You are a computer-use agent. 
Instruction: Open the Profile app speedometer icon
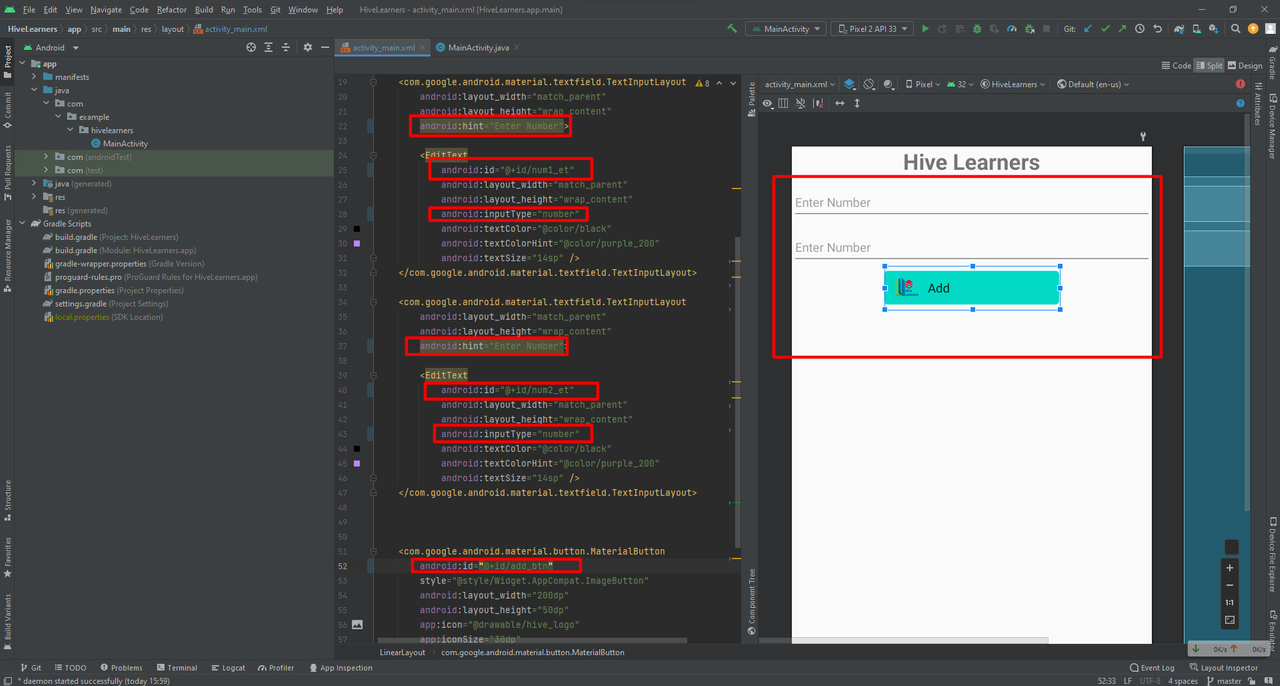pyautogui.click(x=1012, y=29)
